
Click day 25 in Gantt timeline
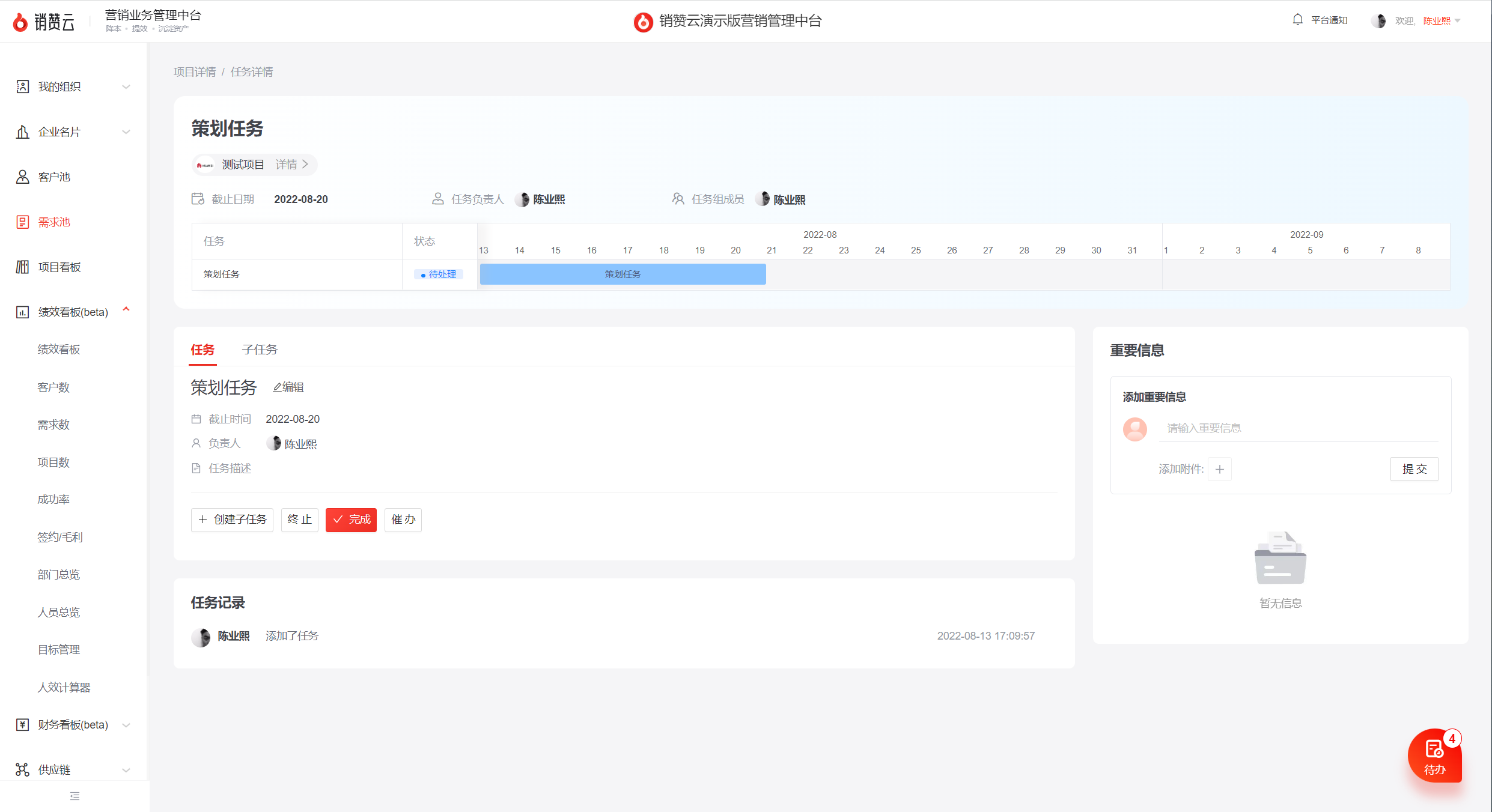[x=916, y=250]
